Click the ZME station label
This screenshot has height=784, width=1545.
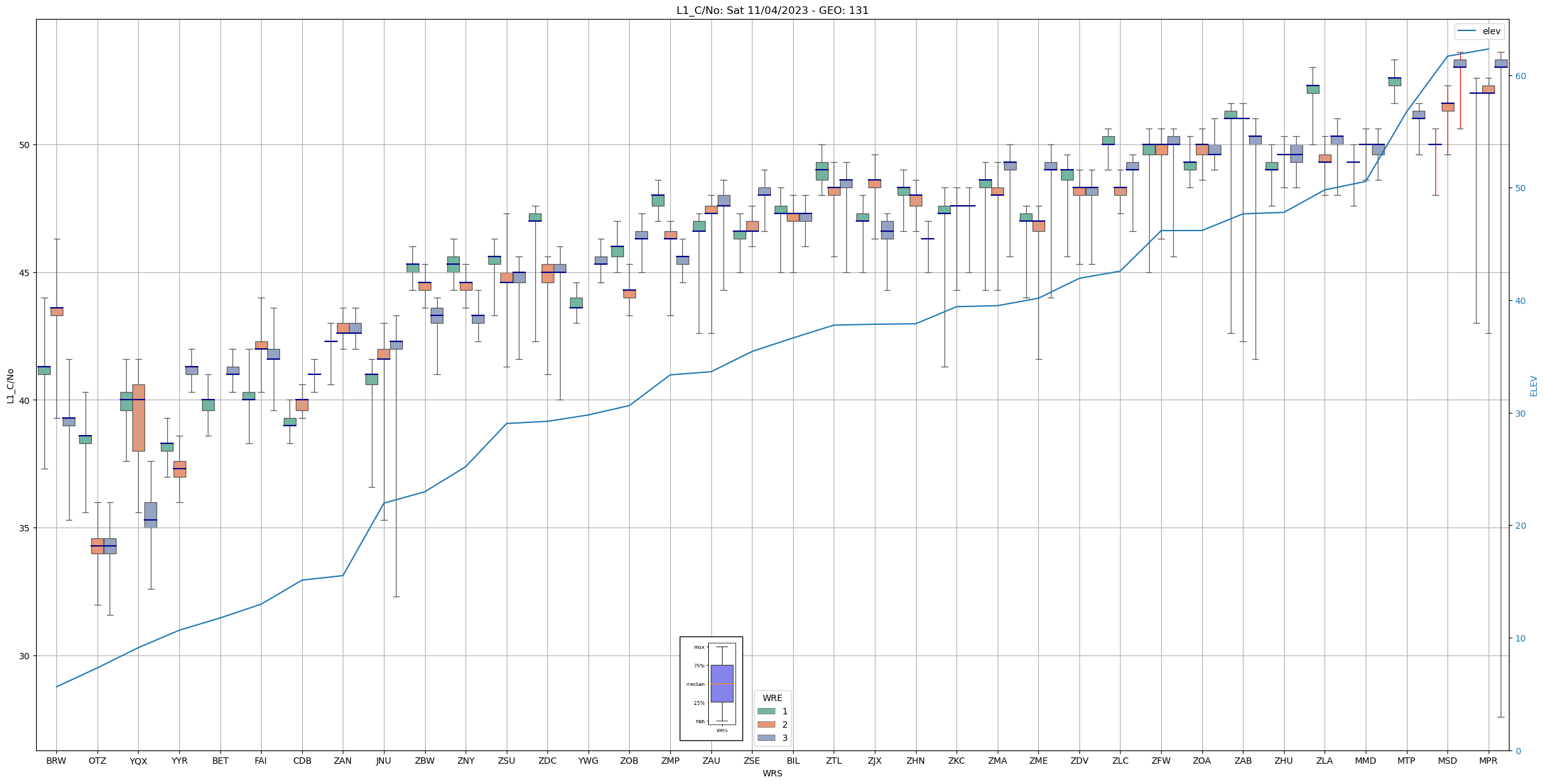(x=1038, y=761)
